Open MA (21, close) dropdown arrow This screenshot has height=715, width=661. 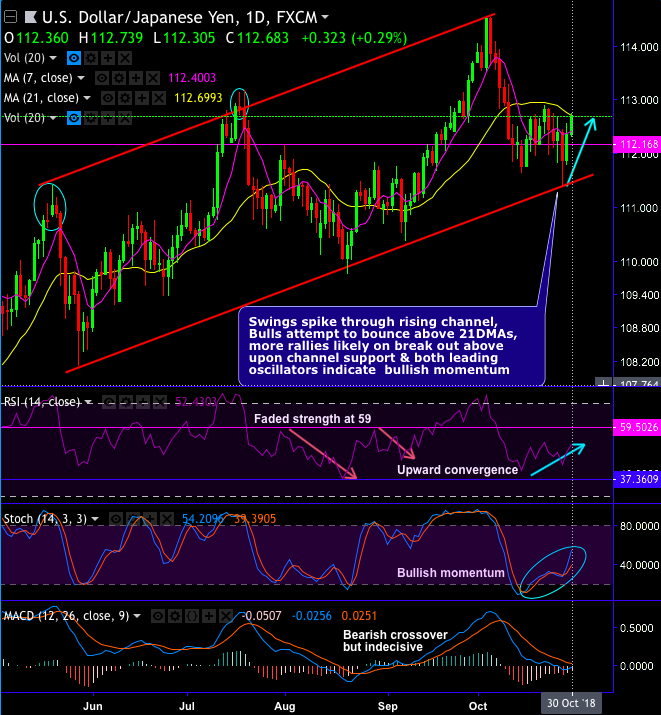(x=87, y=98)
